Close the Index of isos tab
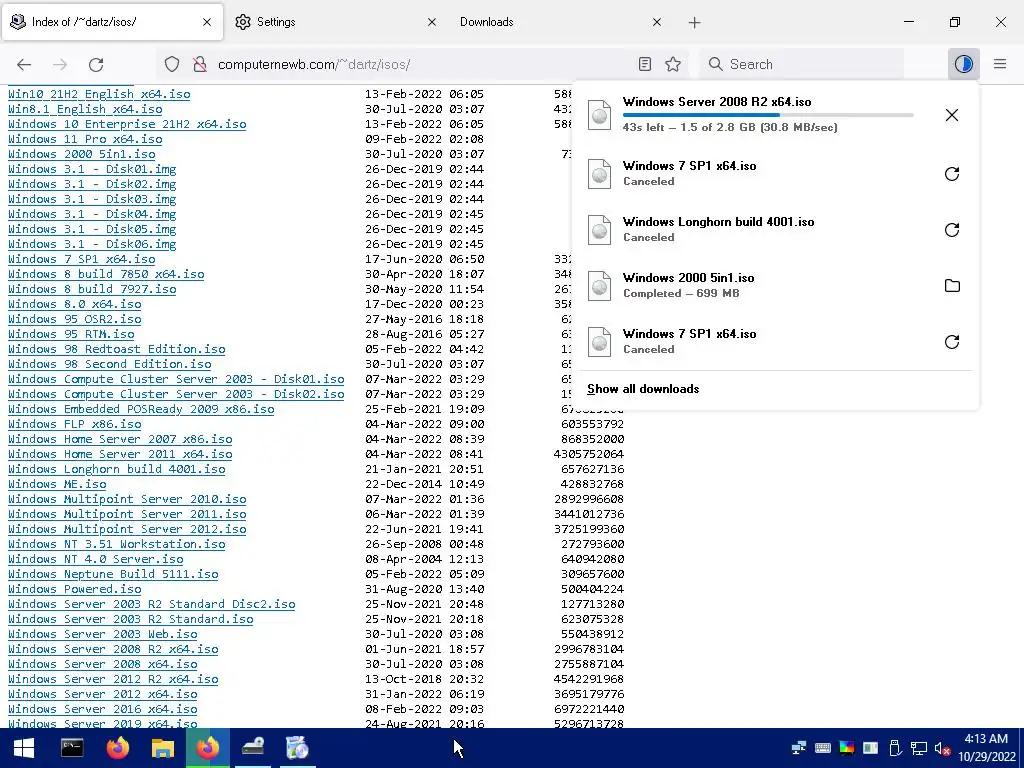The height and width of the screenshot is (768, 1024). (207, 22)
